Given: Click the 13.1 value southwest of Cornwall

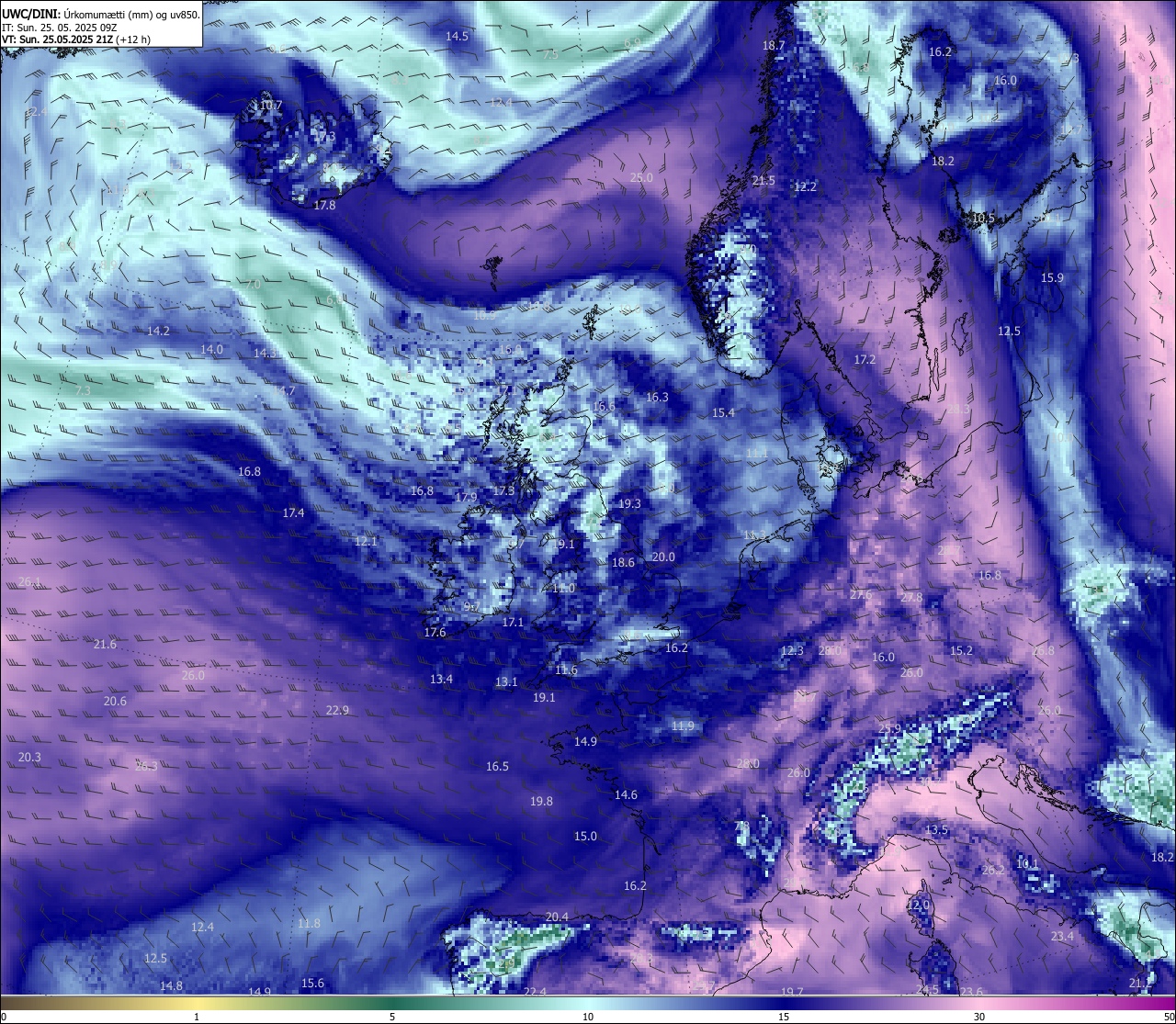Looking at the screenshot, I should click(x=506, y=681).
